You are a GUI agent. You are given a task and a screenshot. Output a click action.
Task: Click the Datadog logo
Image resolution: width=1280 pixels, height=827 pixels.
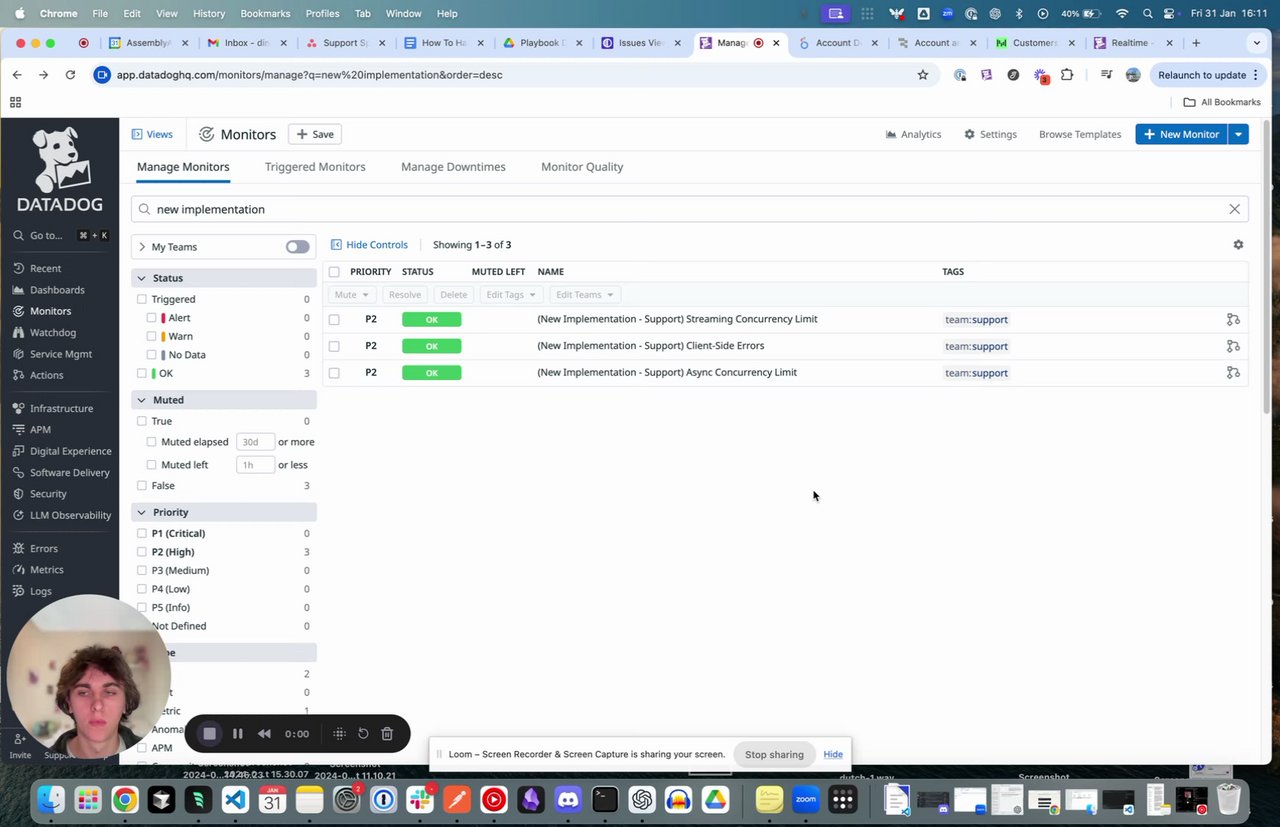tap(59, 169)
